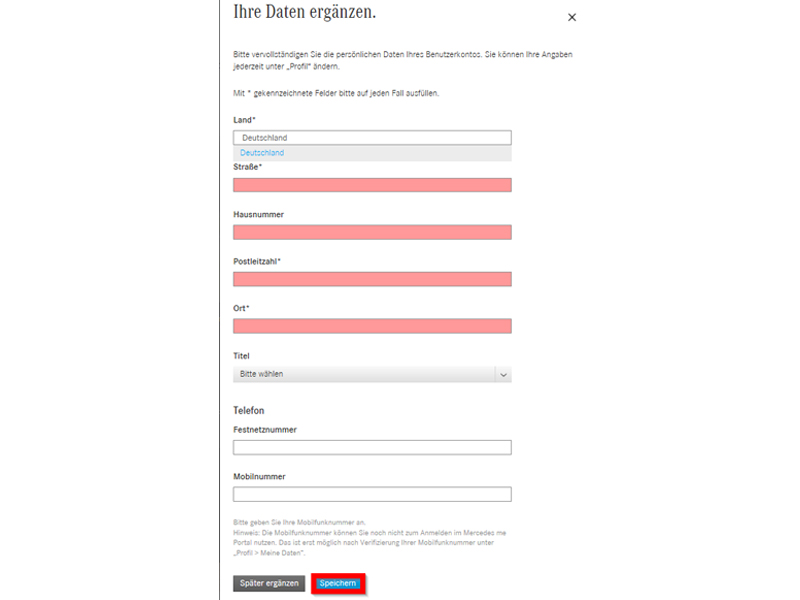Click into the Ort input field
Screen dimensions: 800x600
pyautogui.click(x=372, y=326)
